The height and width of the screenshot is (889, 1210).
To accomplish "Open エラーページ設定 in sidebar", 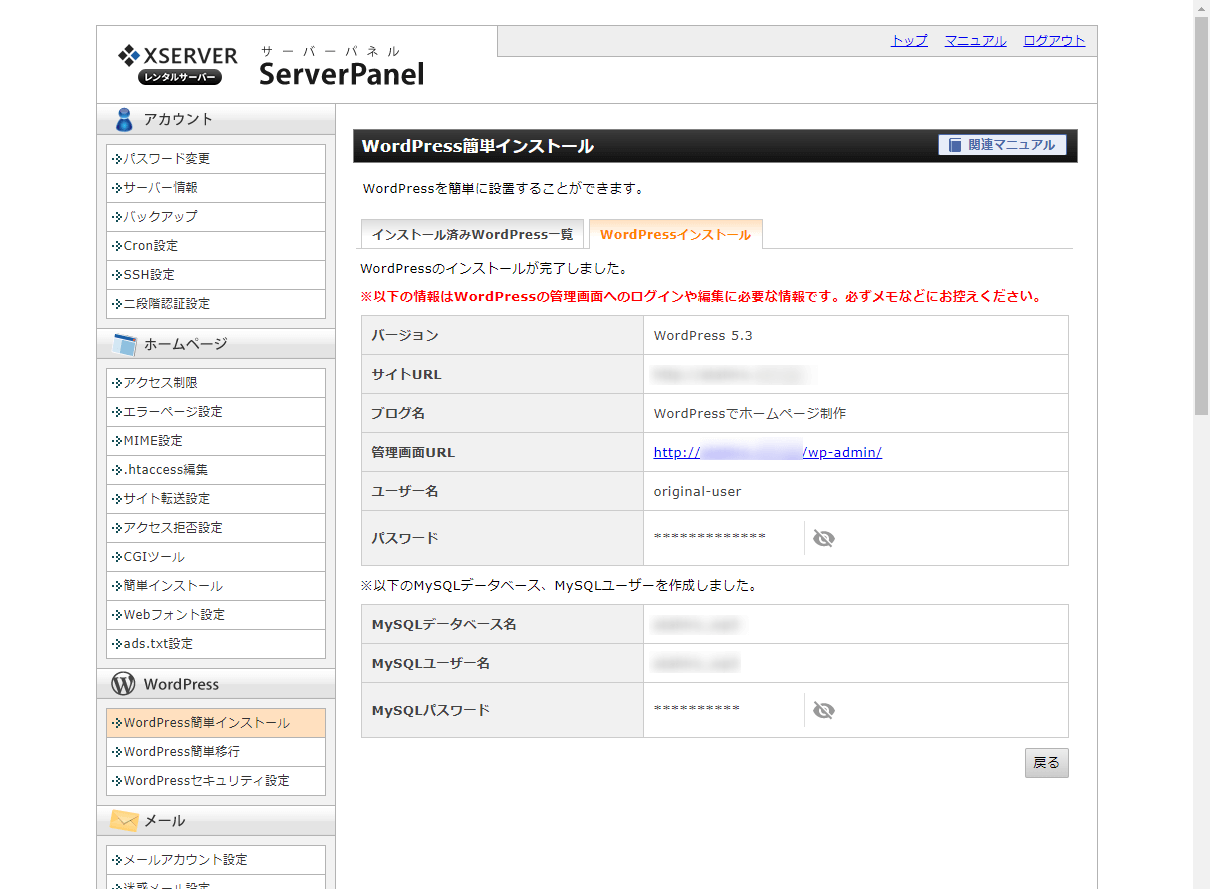I will pos(216,412).
